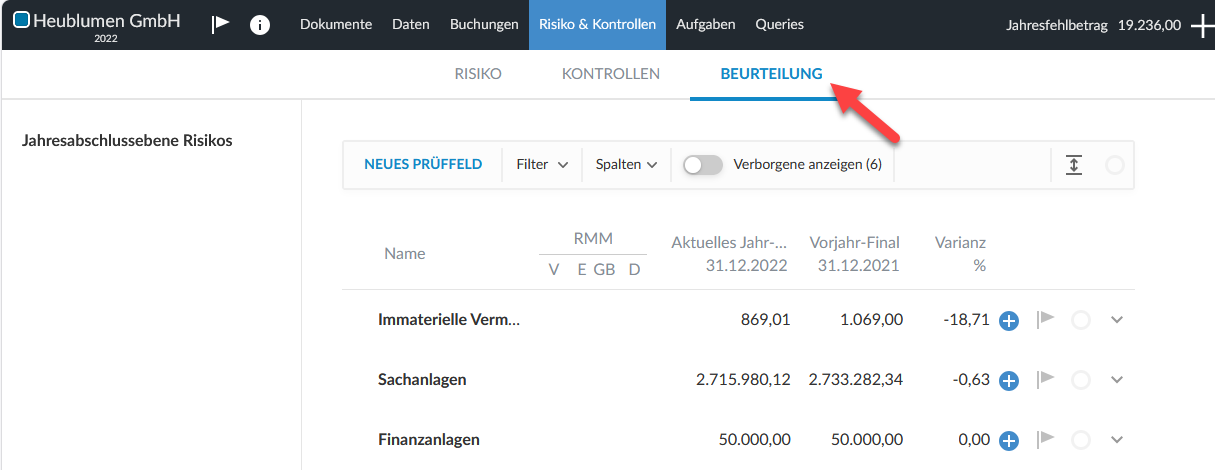
Task: Select circle for Finanzanlagen row
Action: point(1080,441)
